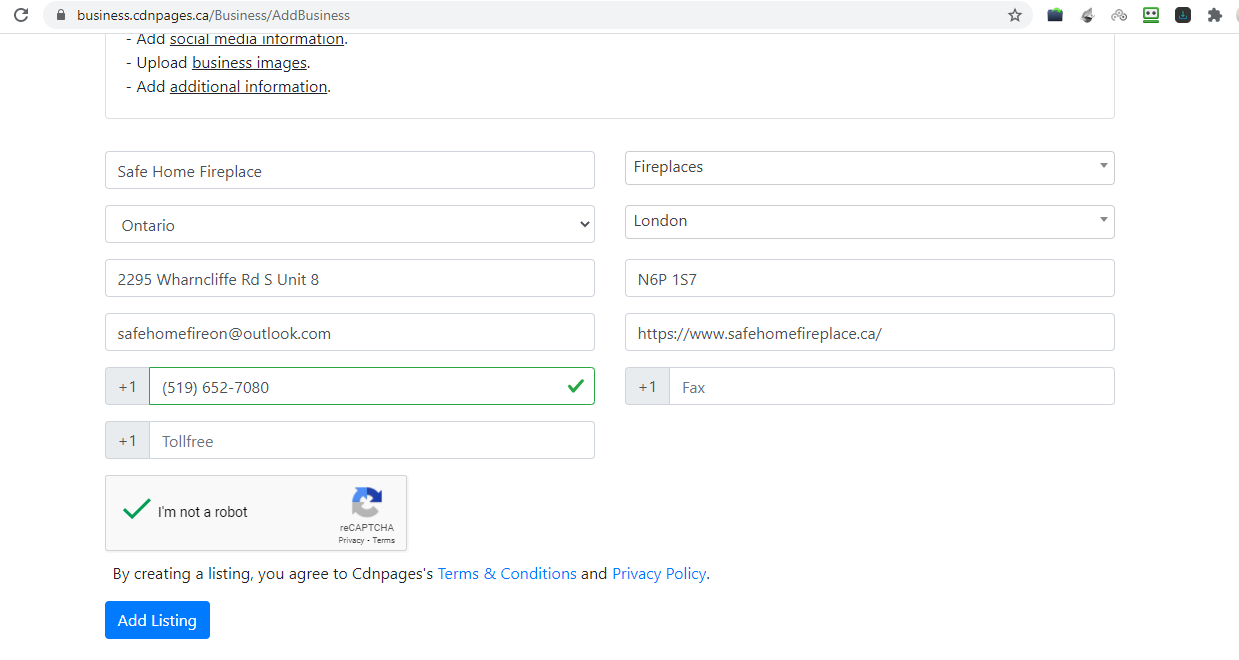The height and width of the screenshot is (660, 1239).
Task: Click the Add Listing button
Action: point(157,620)
